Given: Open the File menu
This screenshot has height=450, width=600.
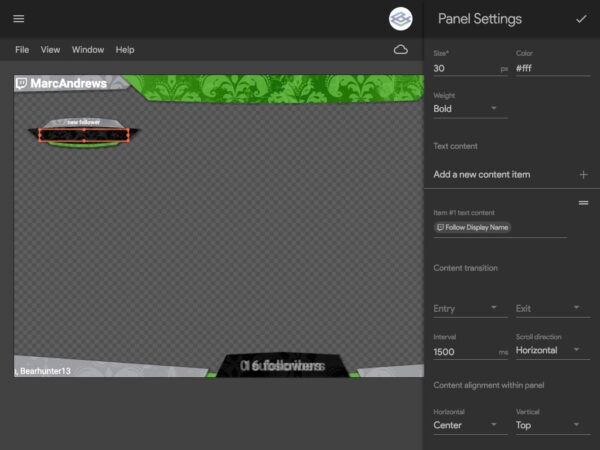Looking at the screenshot, I should coord(22,50).
